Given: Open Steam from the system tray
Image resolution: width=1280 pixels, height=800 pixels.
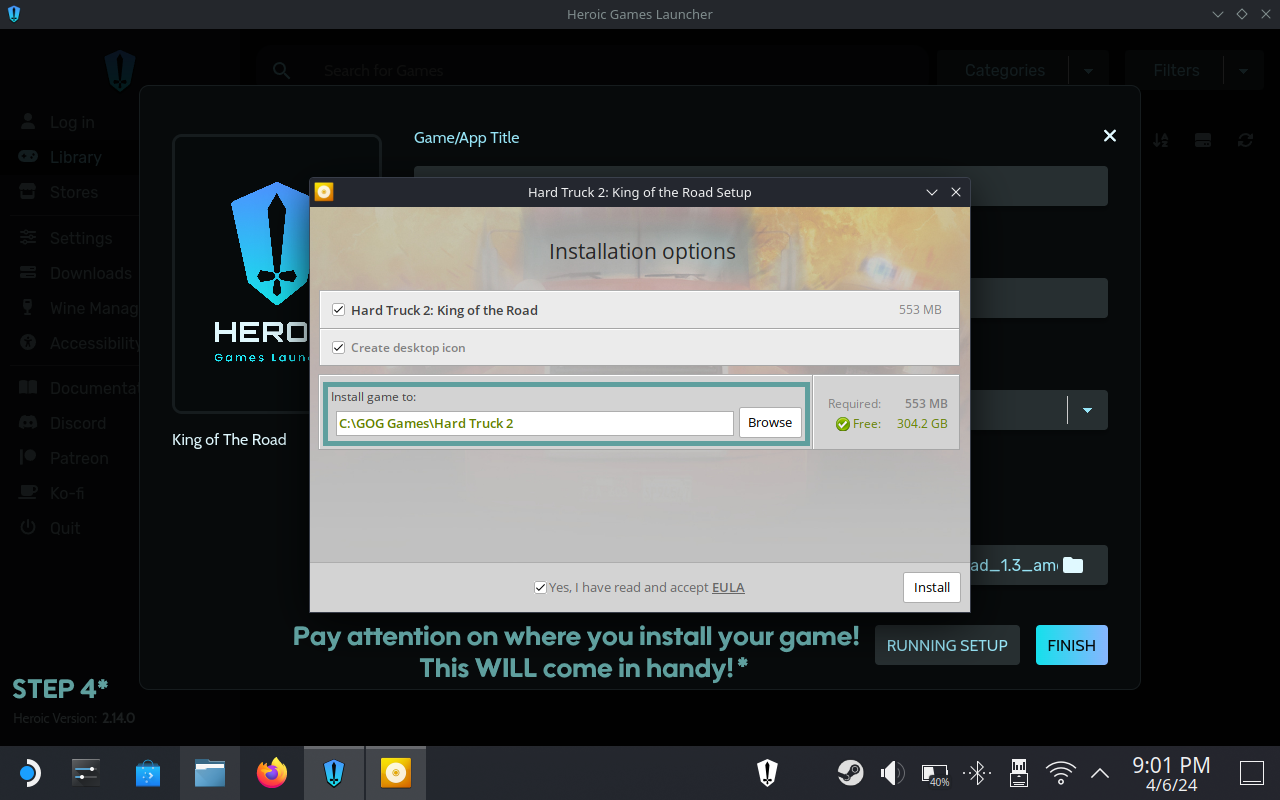Looking at the screenshot, I should click(x=850, y=772).
